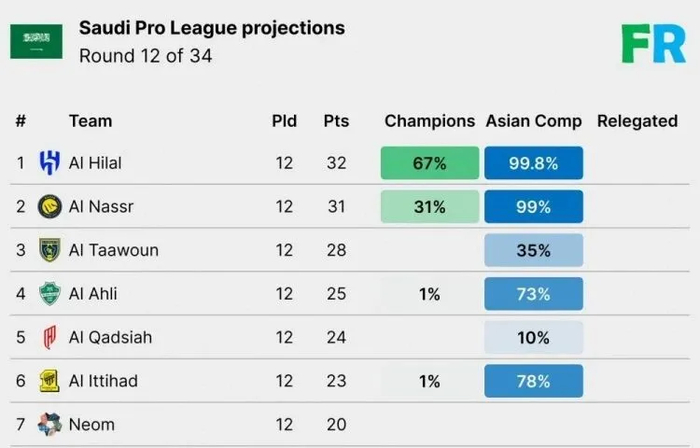Screen dimensions: 700x448
Task: Select Al Nassr's 31% champions cell
Action: coord(429,207)
